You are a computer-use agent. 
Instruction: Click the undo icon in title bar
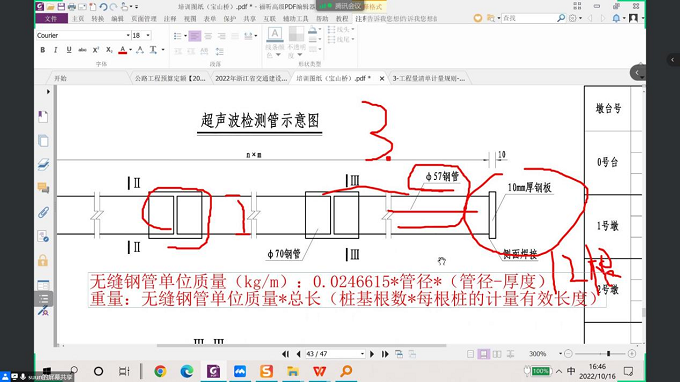click(103, 7)
